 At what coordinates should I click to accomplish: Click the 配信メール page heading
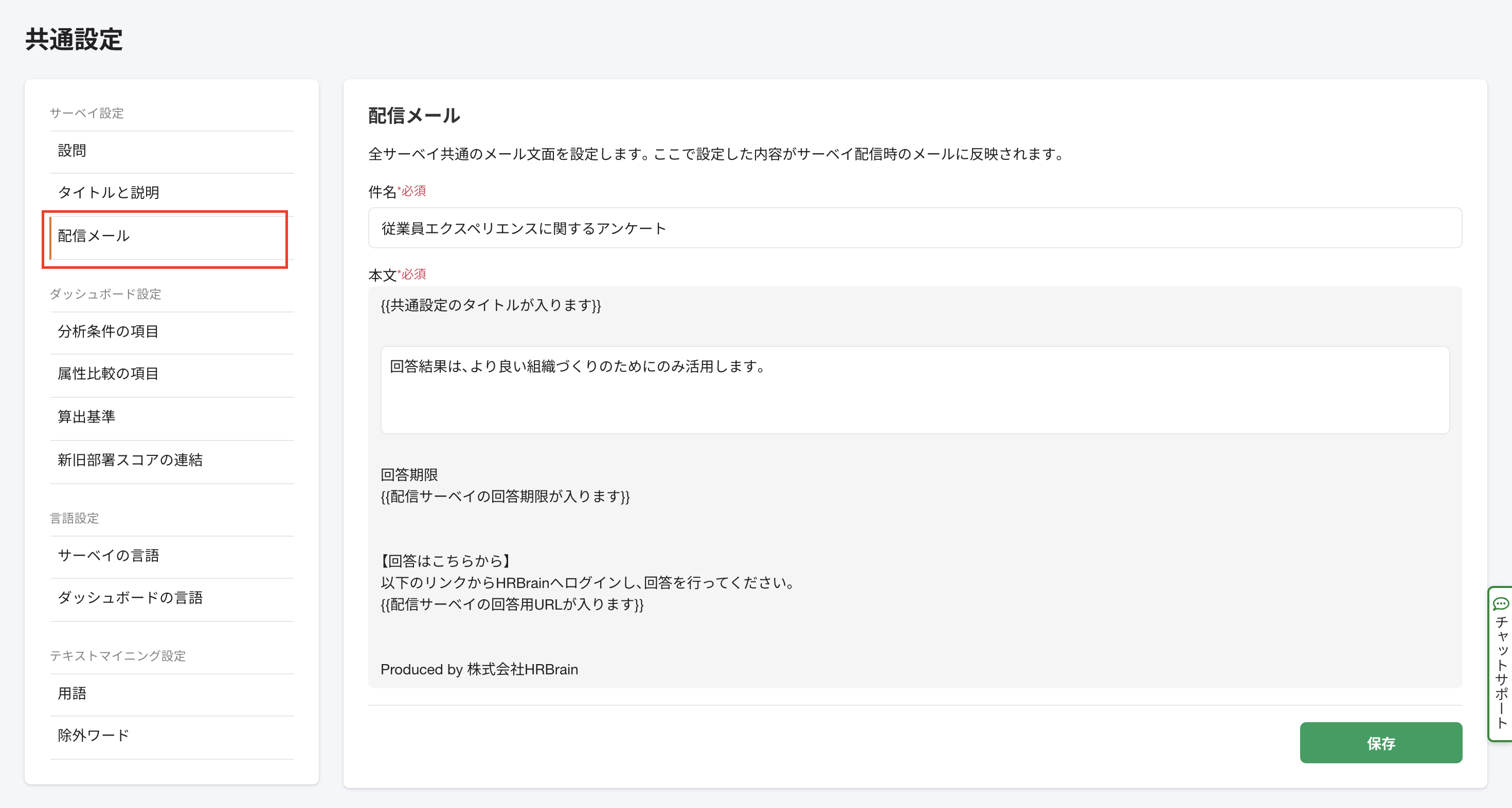[412, 116]
